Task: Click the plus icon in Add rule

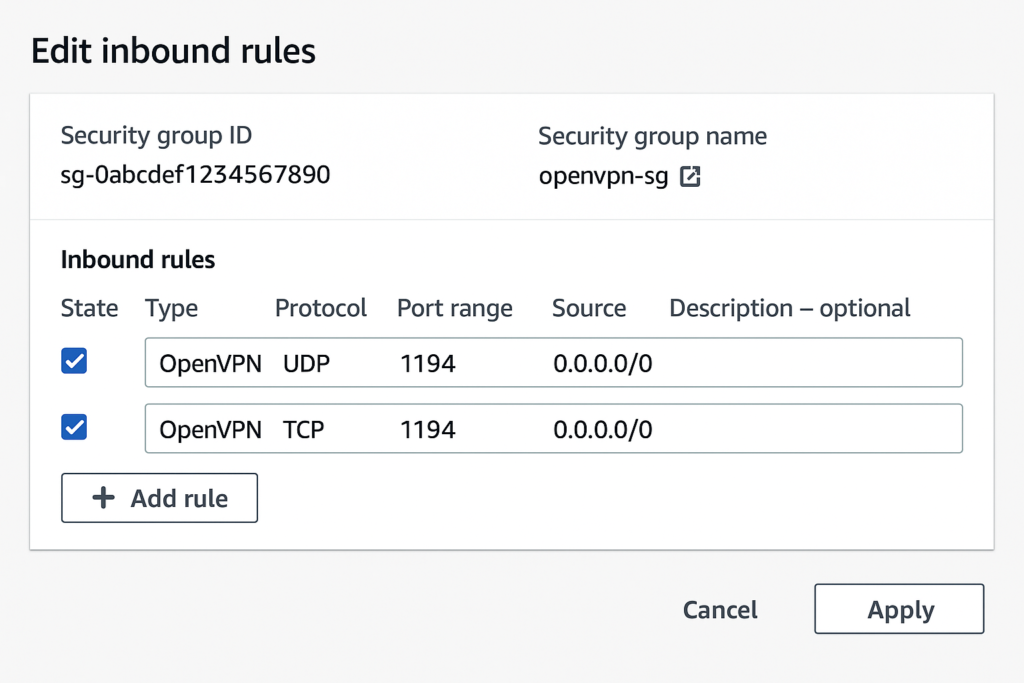Action: (103, 498)
